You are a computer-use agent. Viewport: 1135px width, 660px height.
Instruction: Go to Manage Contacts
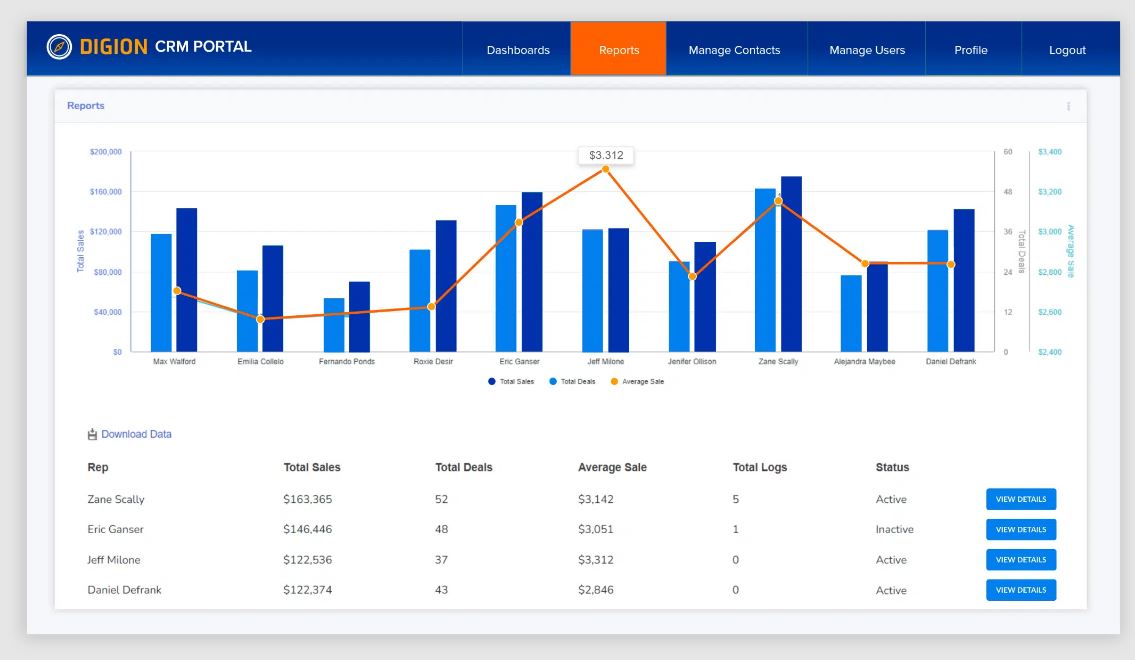pyautogui.click(x=734, y=50)
